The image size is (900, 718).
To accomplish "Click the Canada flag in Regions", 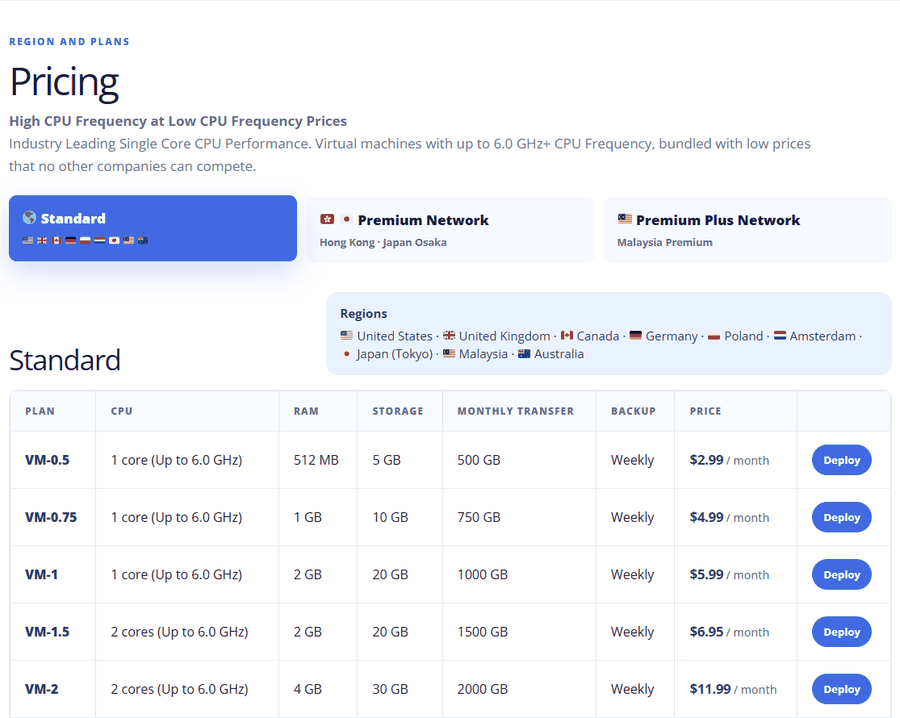I will point(567,335).
